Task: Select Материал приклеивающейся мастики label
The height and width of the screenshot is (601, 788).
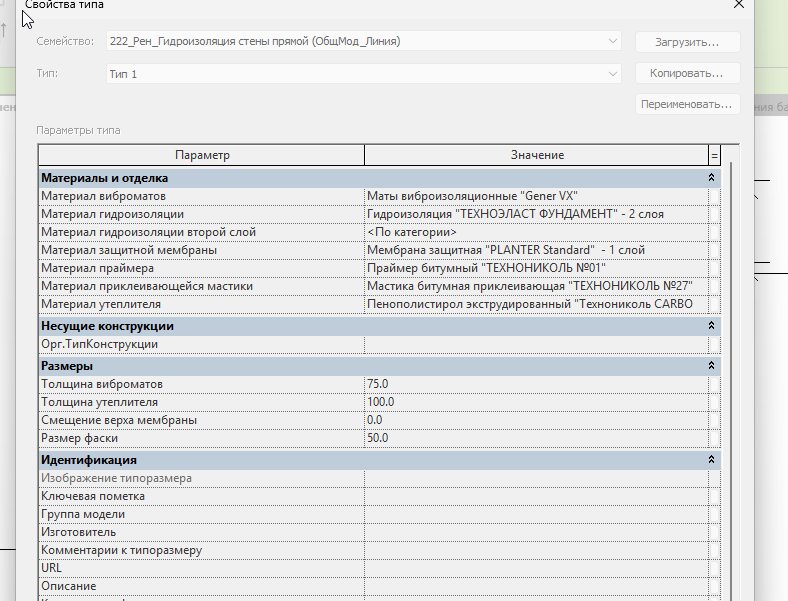Action: 147,286
